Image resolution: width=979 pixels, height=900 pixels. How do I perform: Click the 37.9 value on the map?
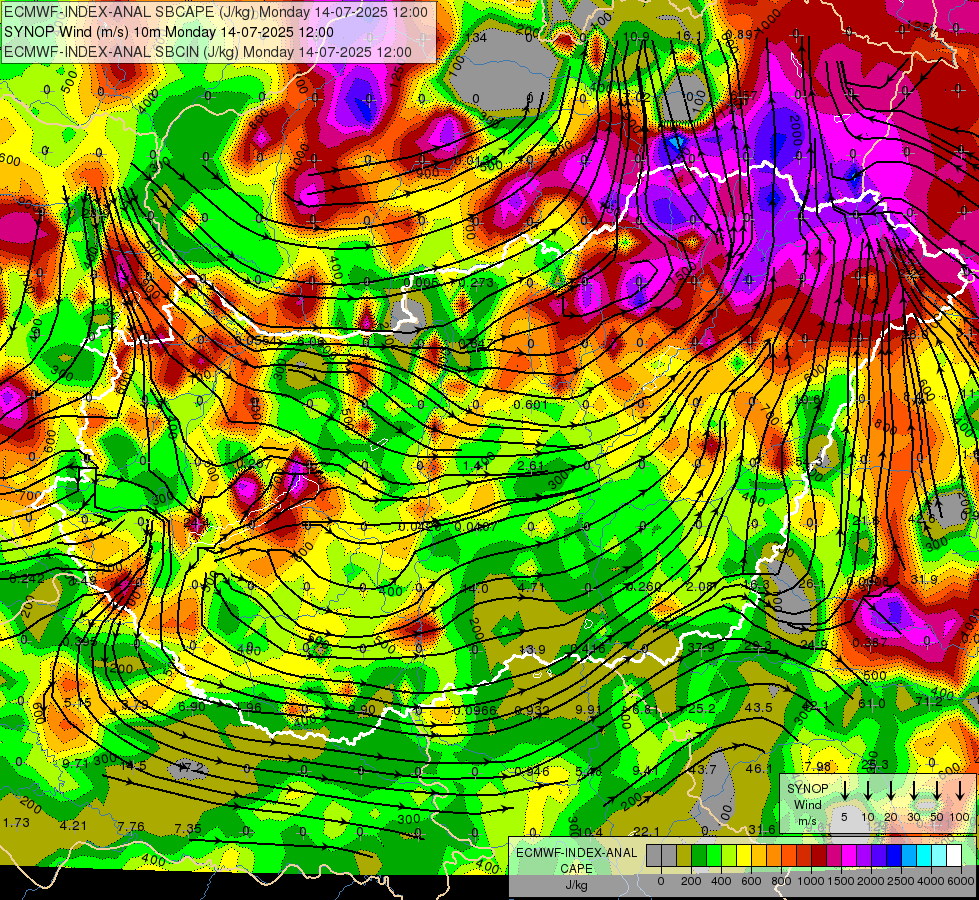click(x=701, y=648)
